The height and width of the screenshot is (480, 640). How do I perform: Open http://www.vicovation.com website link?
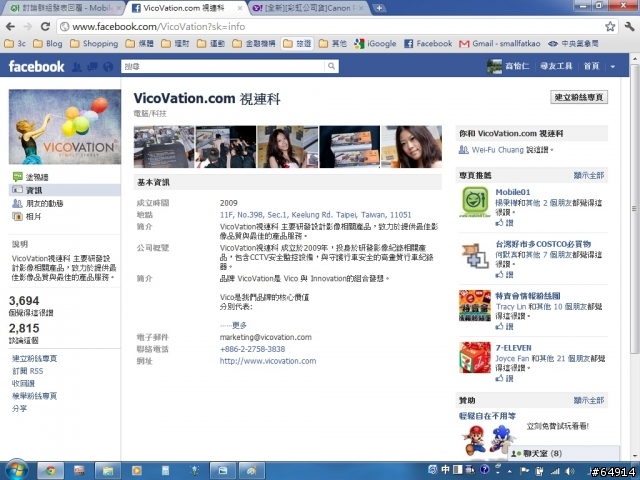coord(268,361)
